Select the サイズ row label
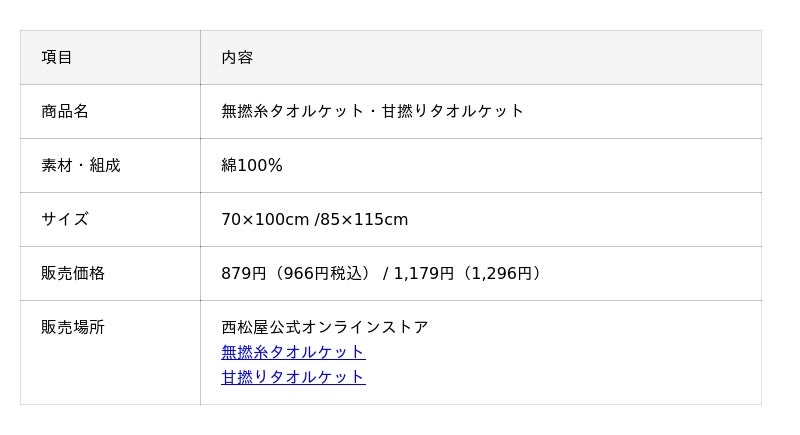 point(65,219)
